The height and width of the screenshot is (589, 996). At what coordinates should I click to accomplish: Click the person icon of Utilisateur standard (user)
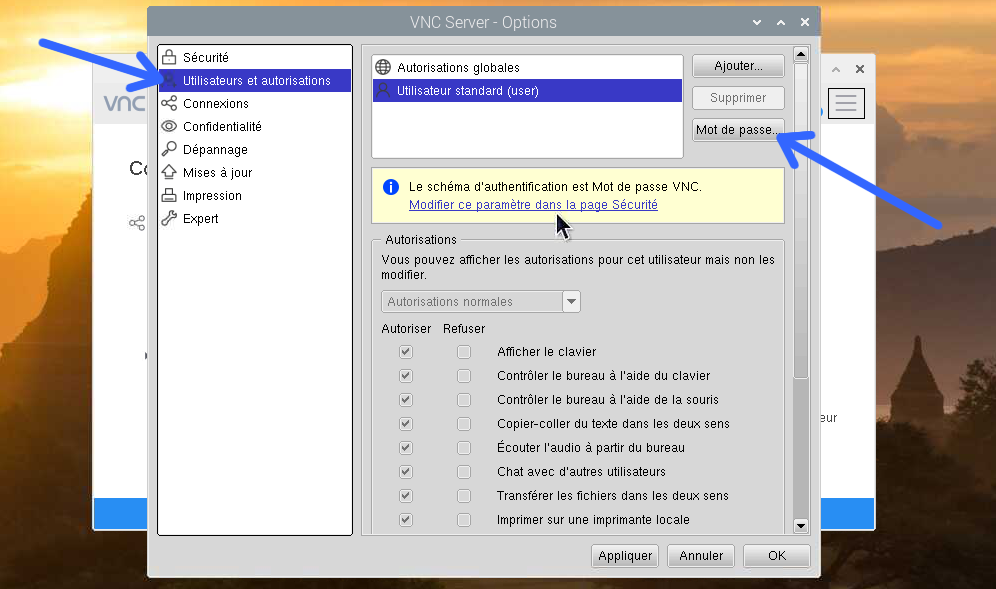pyautogui.click(x=383, y=90)
